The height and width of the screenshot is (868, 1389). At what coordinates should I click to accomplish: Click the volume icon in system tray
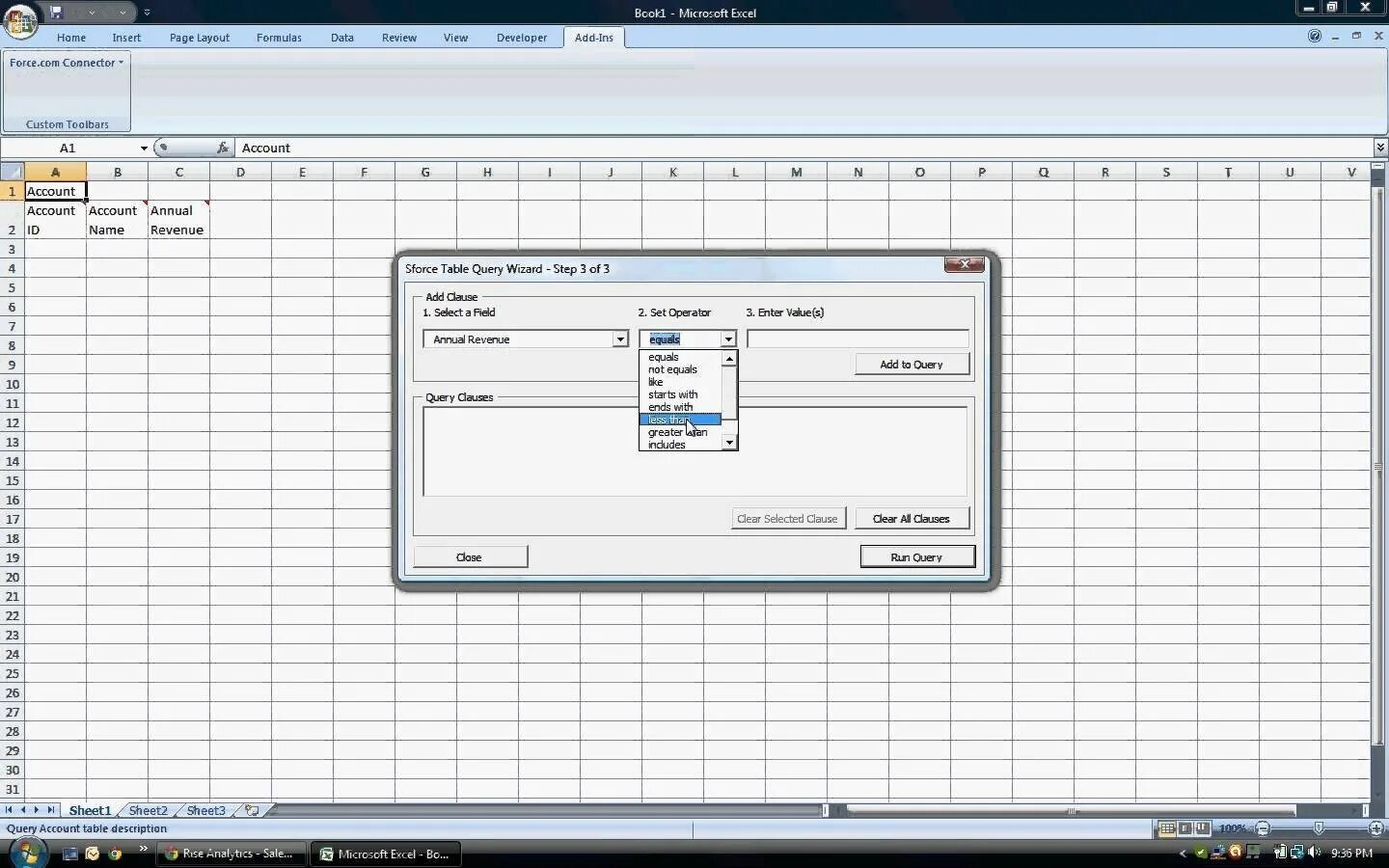click(1314, 853)
